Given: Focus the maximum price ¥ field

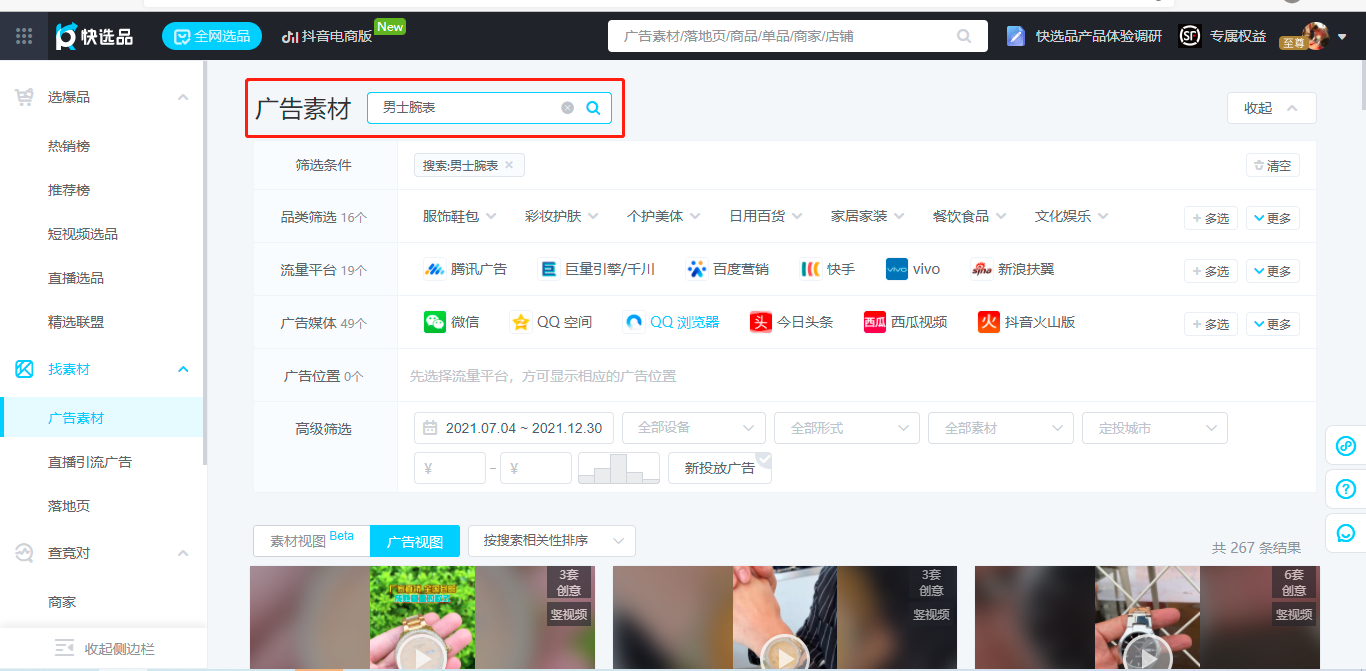Looking at the screenshot, I should (536, 468).
